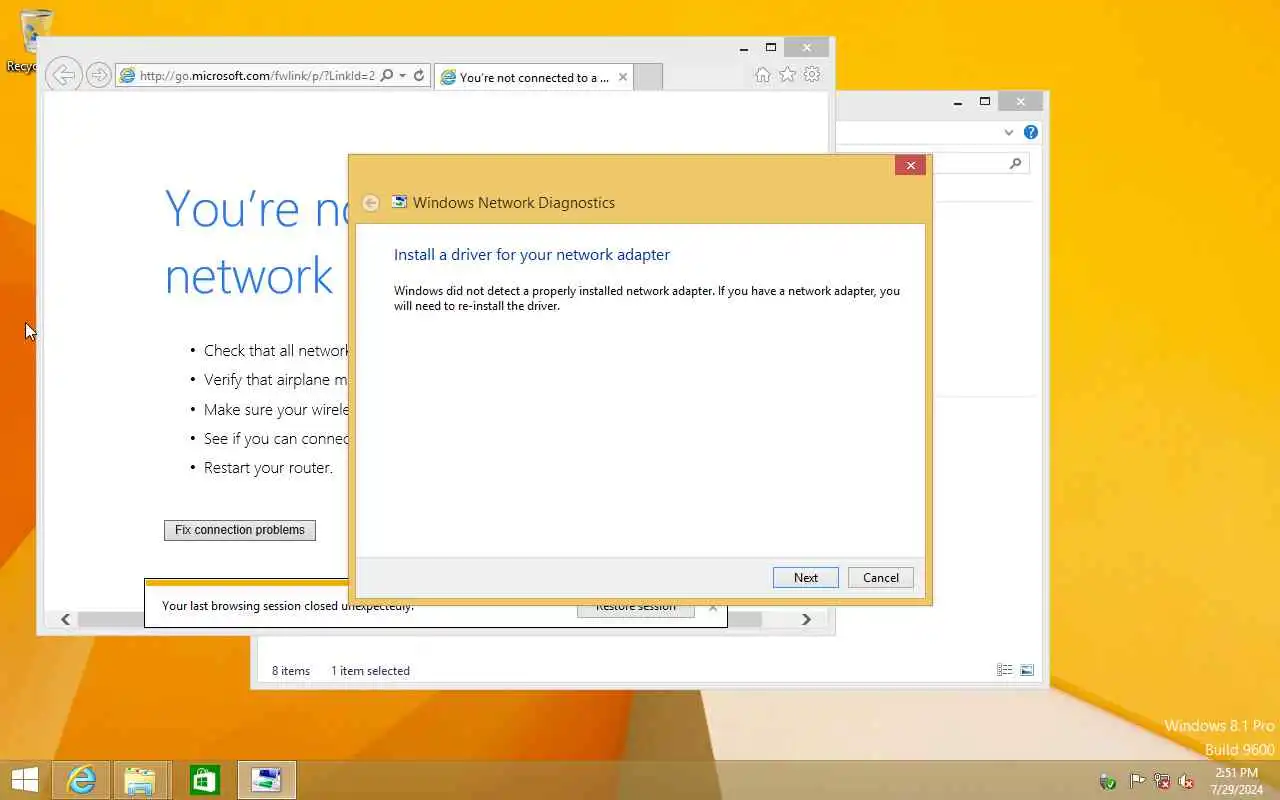The width and height of the screenshot is (1280, 800).
Task: Open the Action Center flag tray icon
Action: 1137,781
